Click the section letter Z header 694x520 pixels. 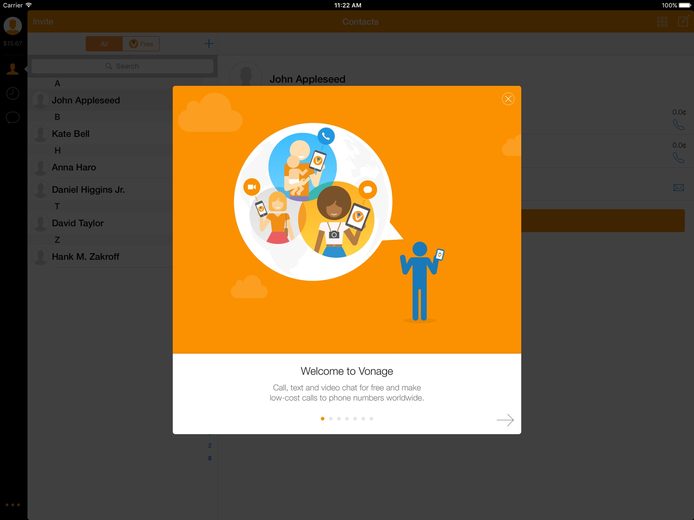pos(57,240)
